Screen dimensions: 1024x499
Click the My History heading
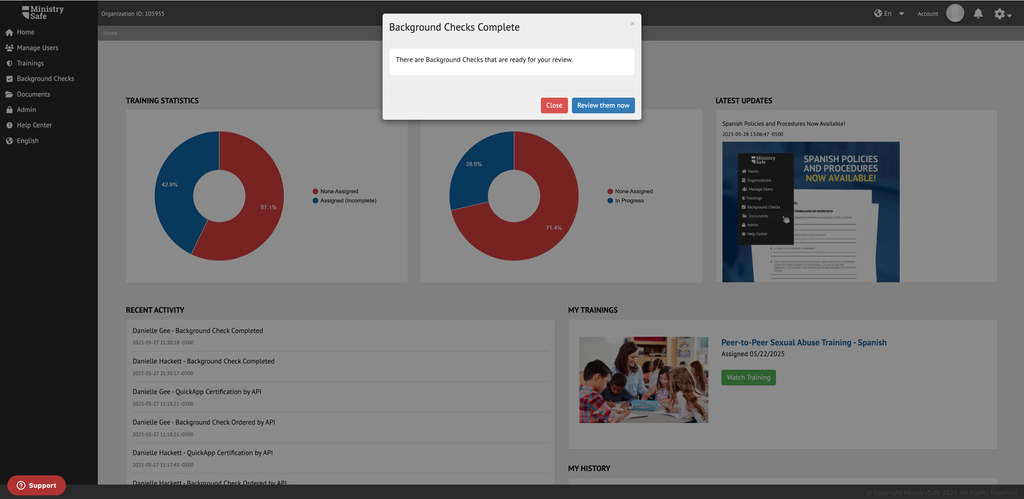[589, 468]
